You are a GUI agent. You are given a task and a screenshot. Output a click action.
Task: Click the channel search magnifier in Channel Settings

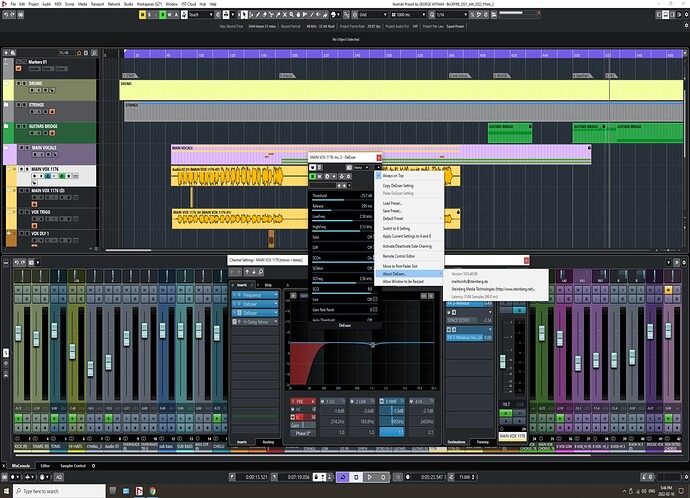coord(261,272)
